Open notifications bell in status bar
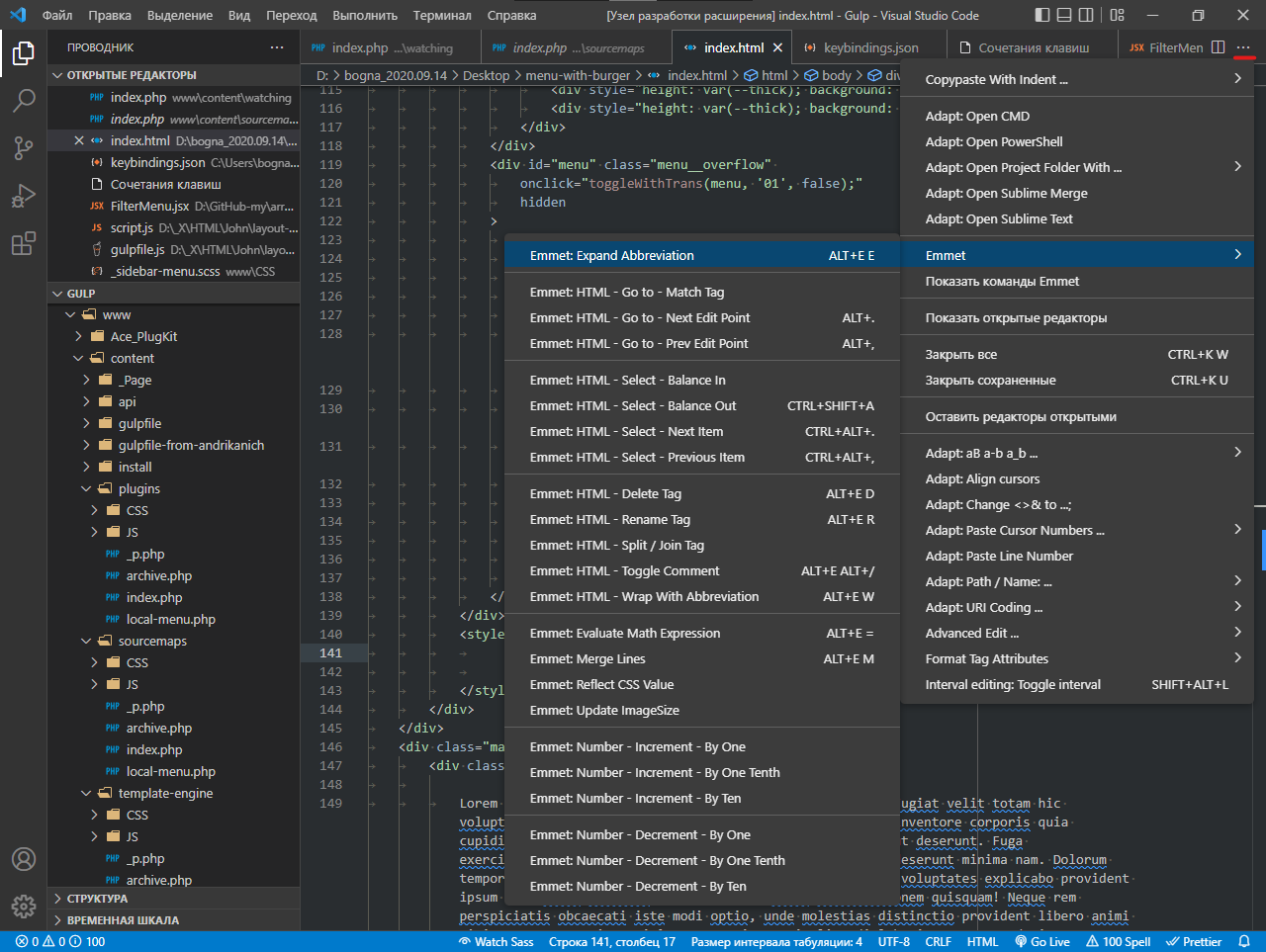The width and height of the screenshot is (1266, 952). coord(1244,942)
